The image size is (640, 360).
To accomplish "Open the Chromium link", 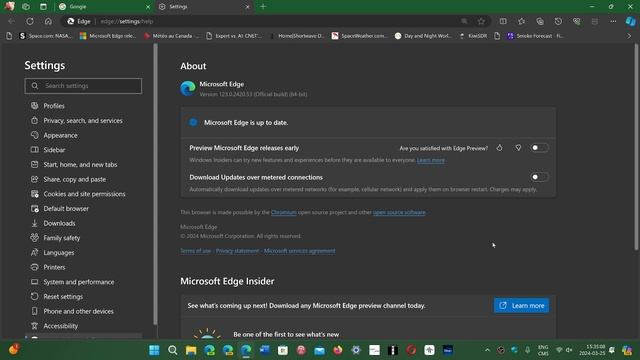I will click(x=284, y=212).
